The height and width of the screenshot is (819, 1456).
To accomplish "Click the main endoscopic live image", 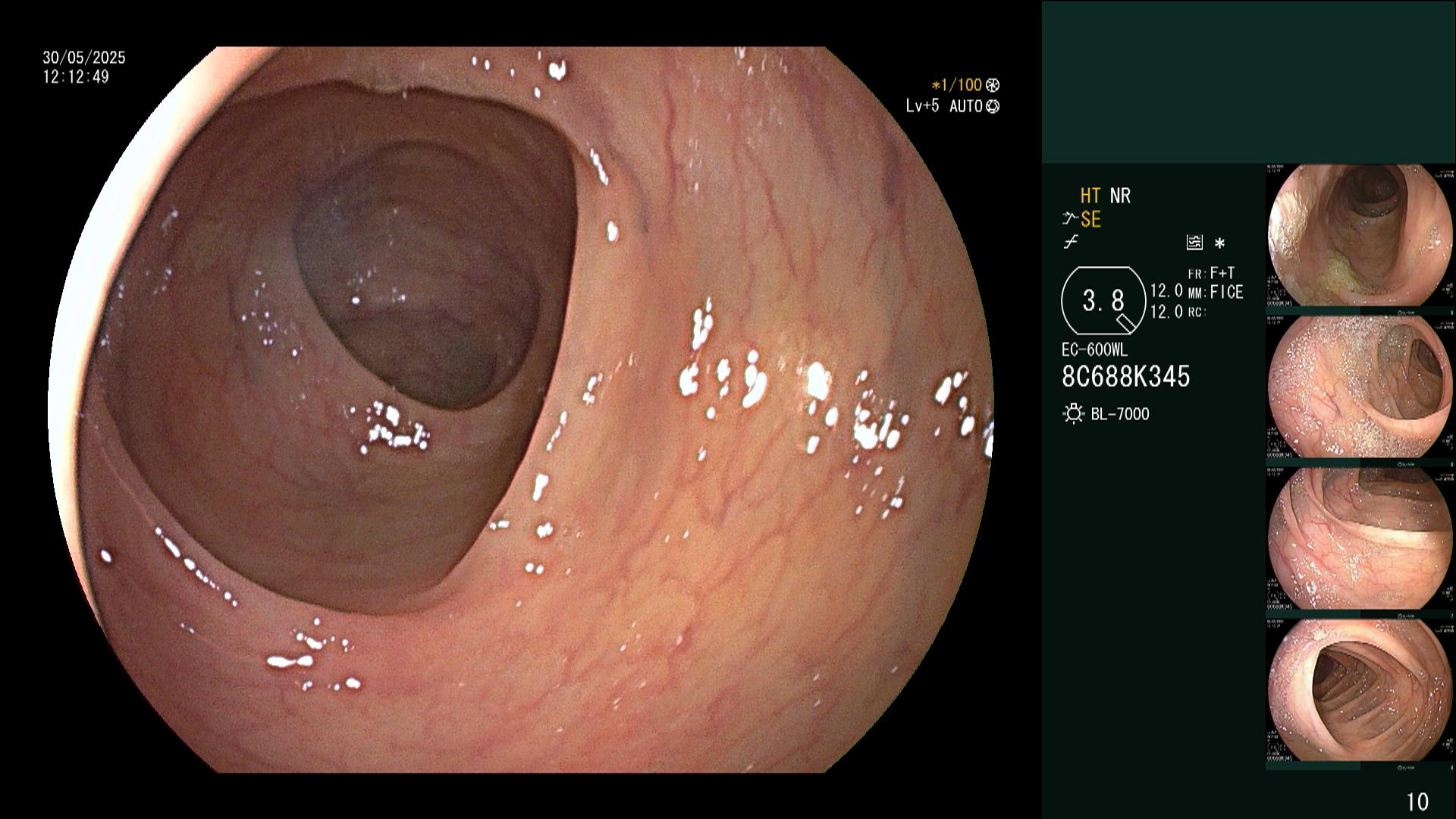I will pyautogui.click(x=521, y=409).
